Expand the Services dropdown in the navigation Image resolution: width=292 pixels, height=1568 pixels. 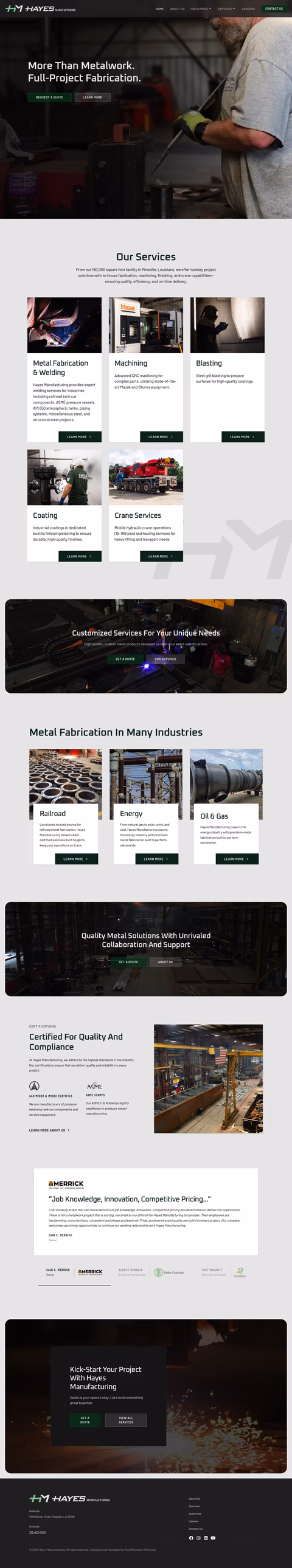pyautogui.click(x=226, y=9)
